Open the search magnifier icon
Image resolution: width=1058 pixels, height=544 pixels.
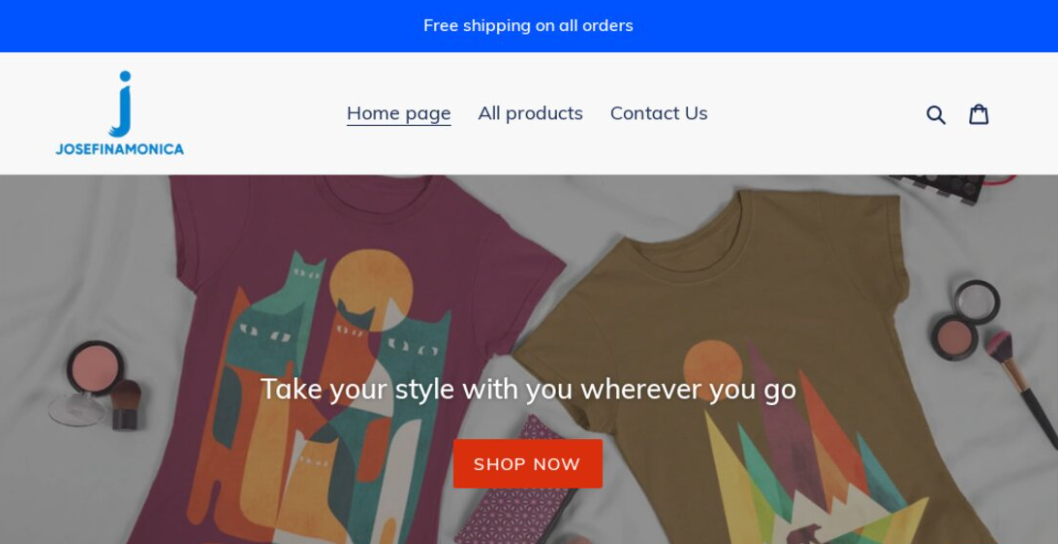tap(935, 114)
